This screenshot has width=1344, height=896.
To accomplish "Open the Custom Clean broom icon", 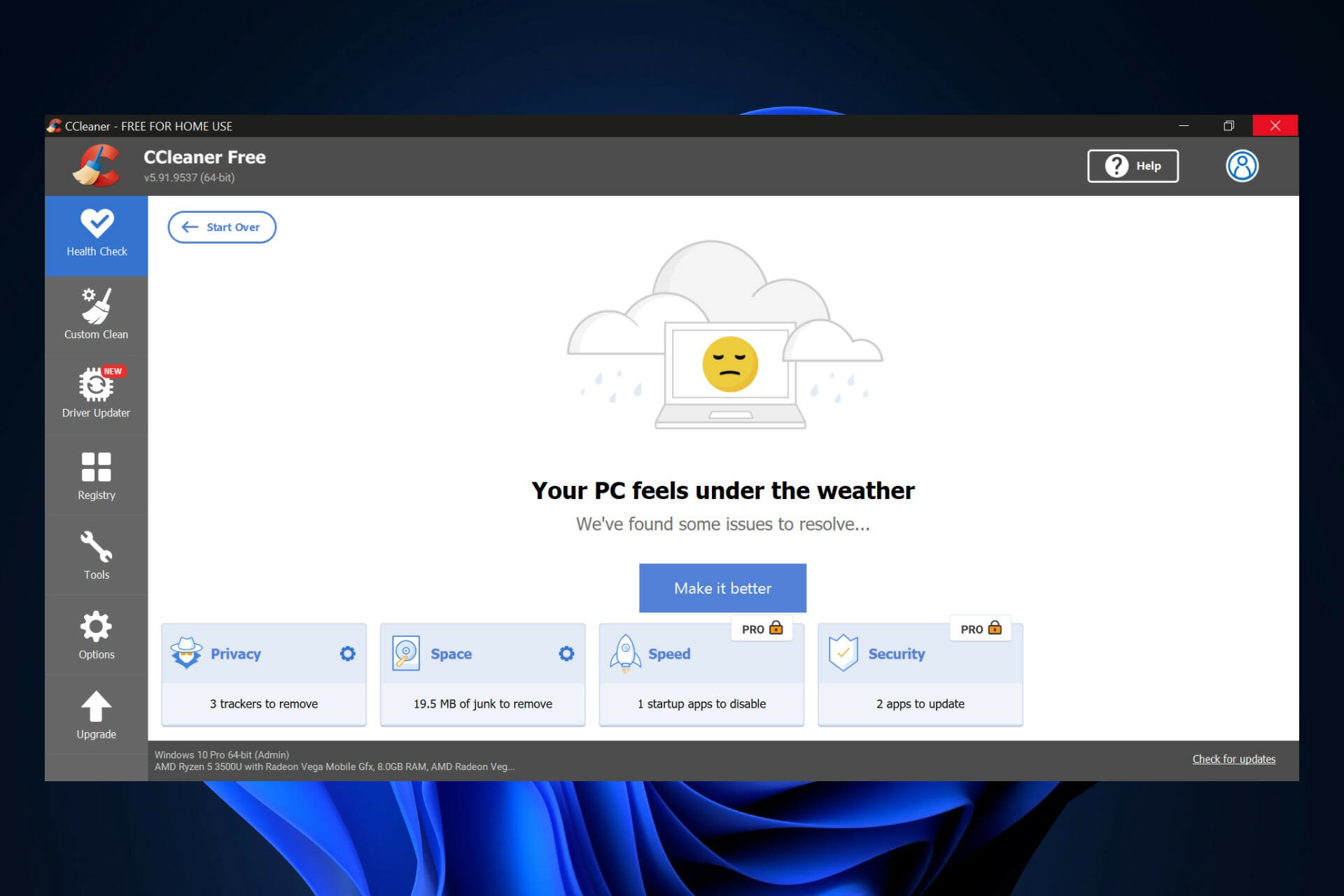I will click(96, 306).
